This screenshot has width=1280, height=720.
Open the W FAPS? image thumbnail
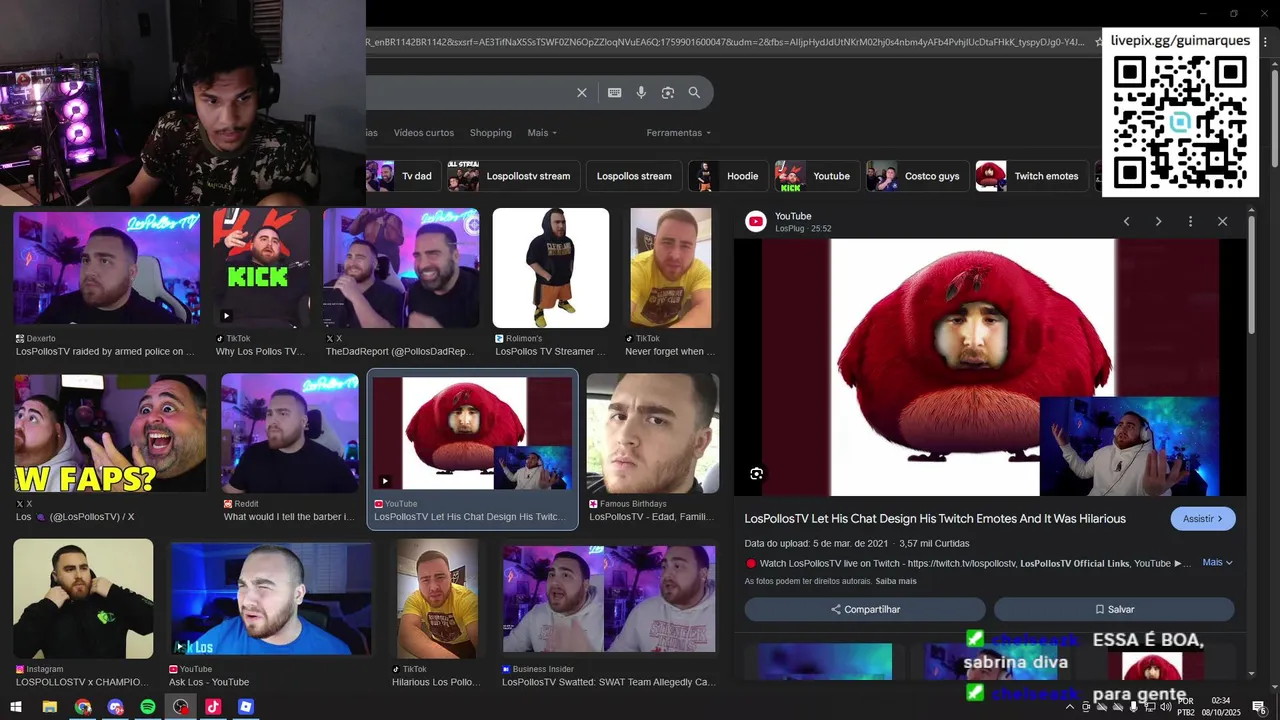pos(110,434)
